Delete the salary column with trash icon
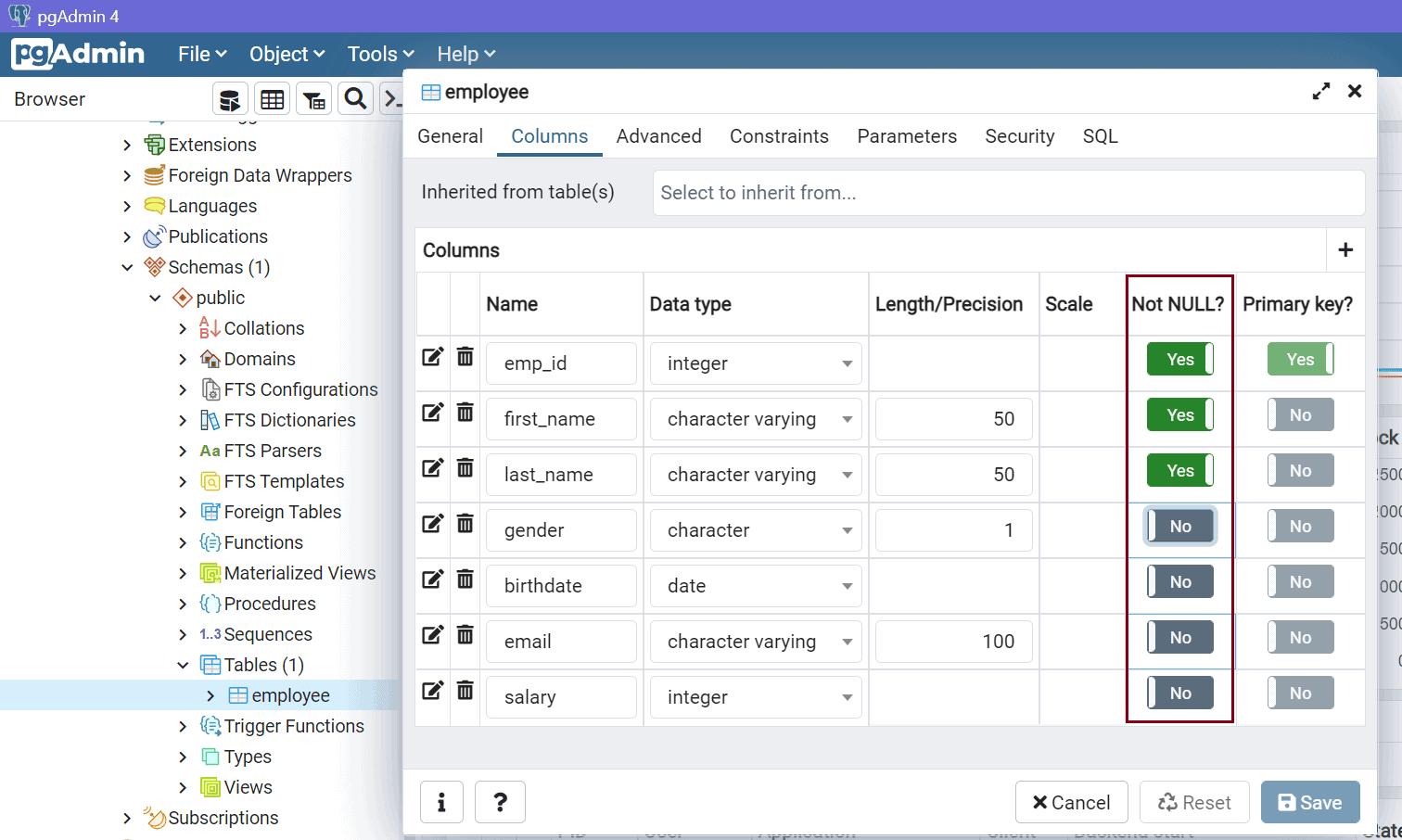 465,691
